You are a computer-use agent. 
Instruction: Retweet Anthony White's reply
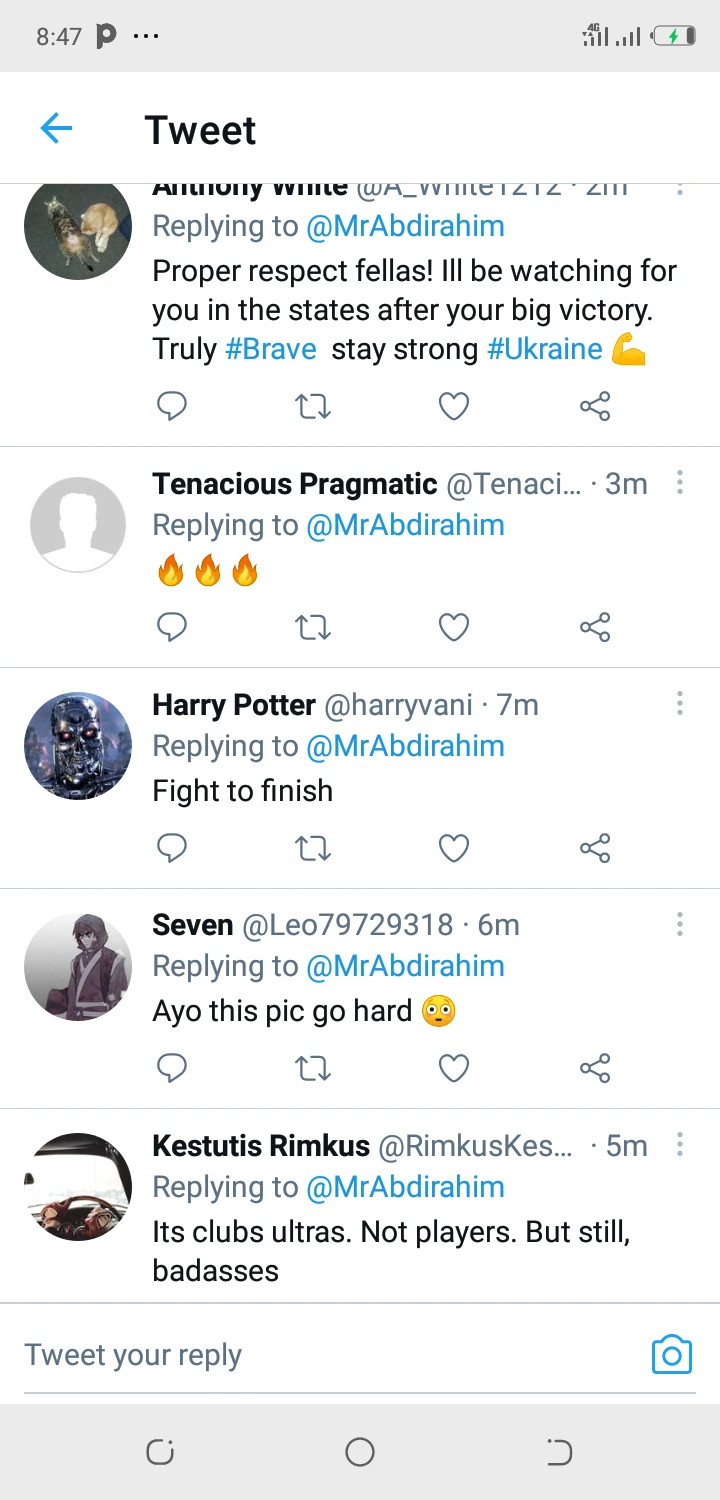tap(313, 407)
